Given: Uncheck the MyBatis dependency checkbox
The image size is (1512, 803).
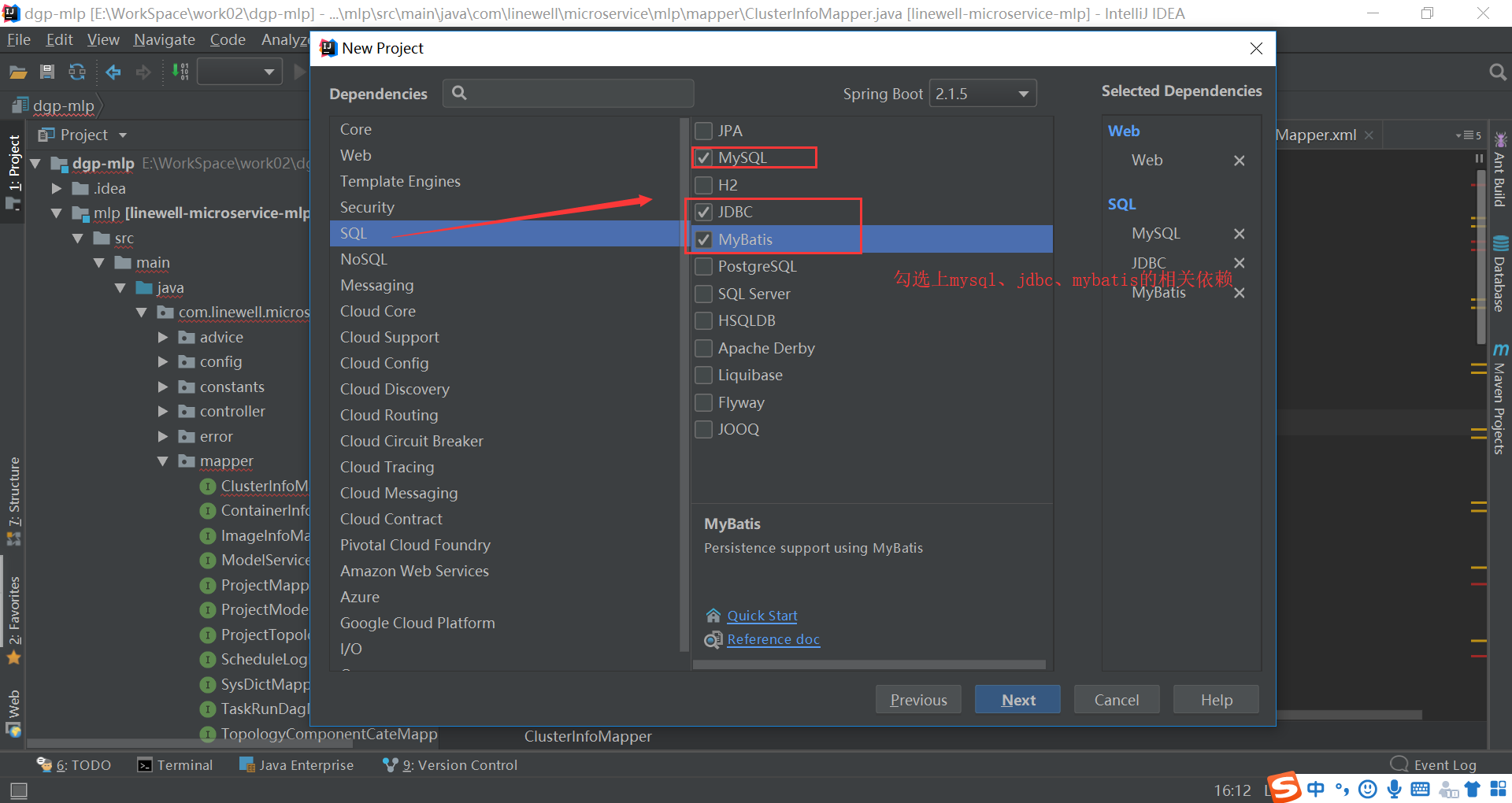Looking at the screenshot, I should coord(704,239).
